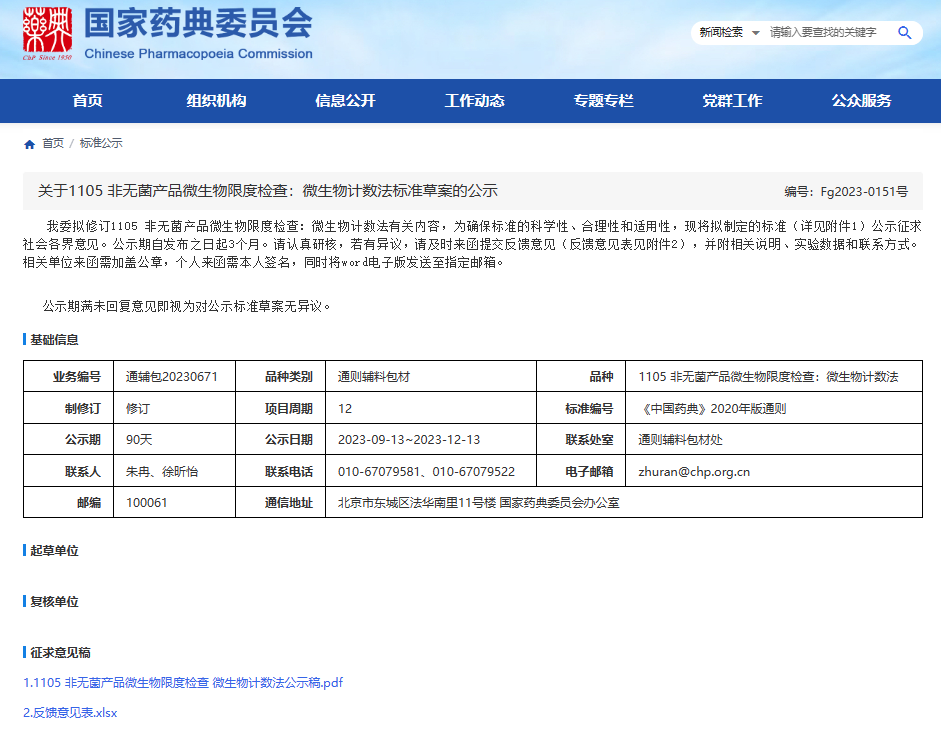Open the 专题专栏 navigation menu
This screenshot has width=941, height=731.
[604, 101]
